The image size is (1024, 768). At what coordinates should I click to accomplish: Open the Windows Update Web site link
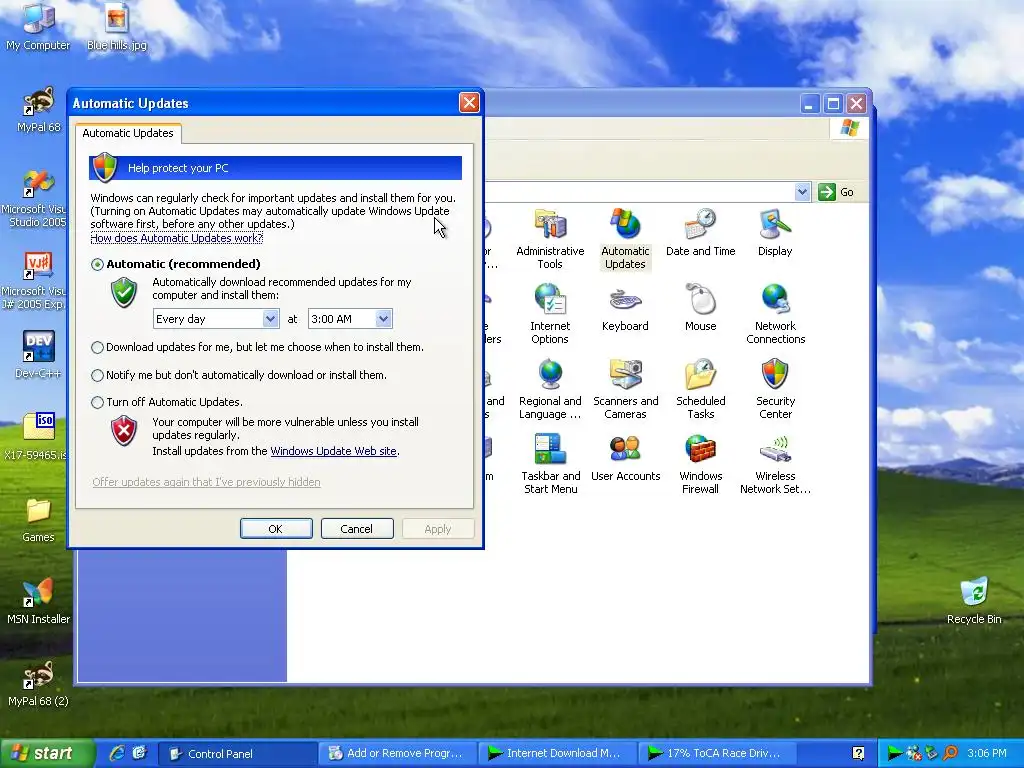334,451
